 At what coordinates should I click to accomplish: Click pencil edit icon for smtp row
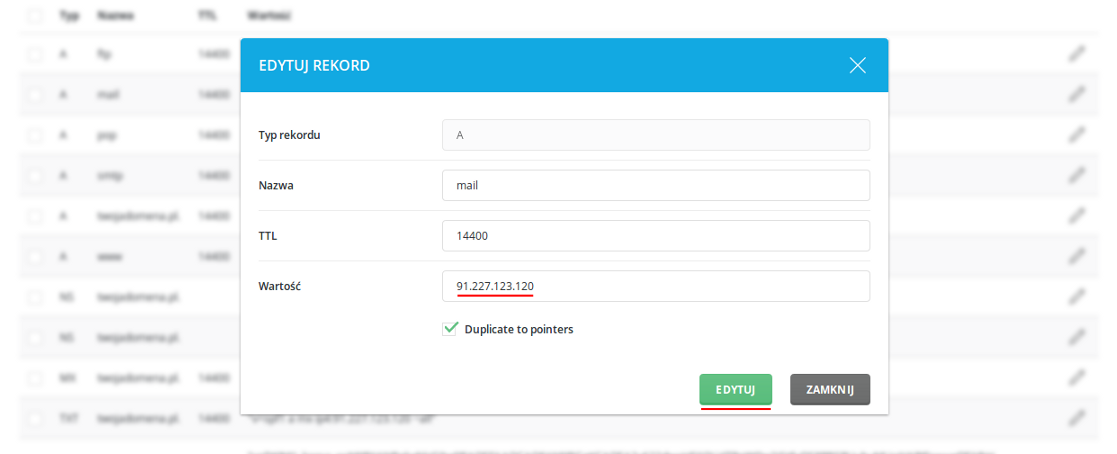[1077, 175]
